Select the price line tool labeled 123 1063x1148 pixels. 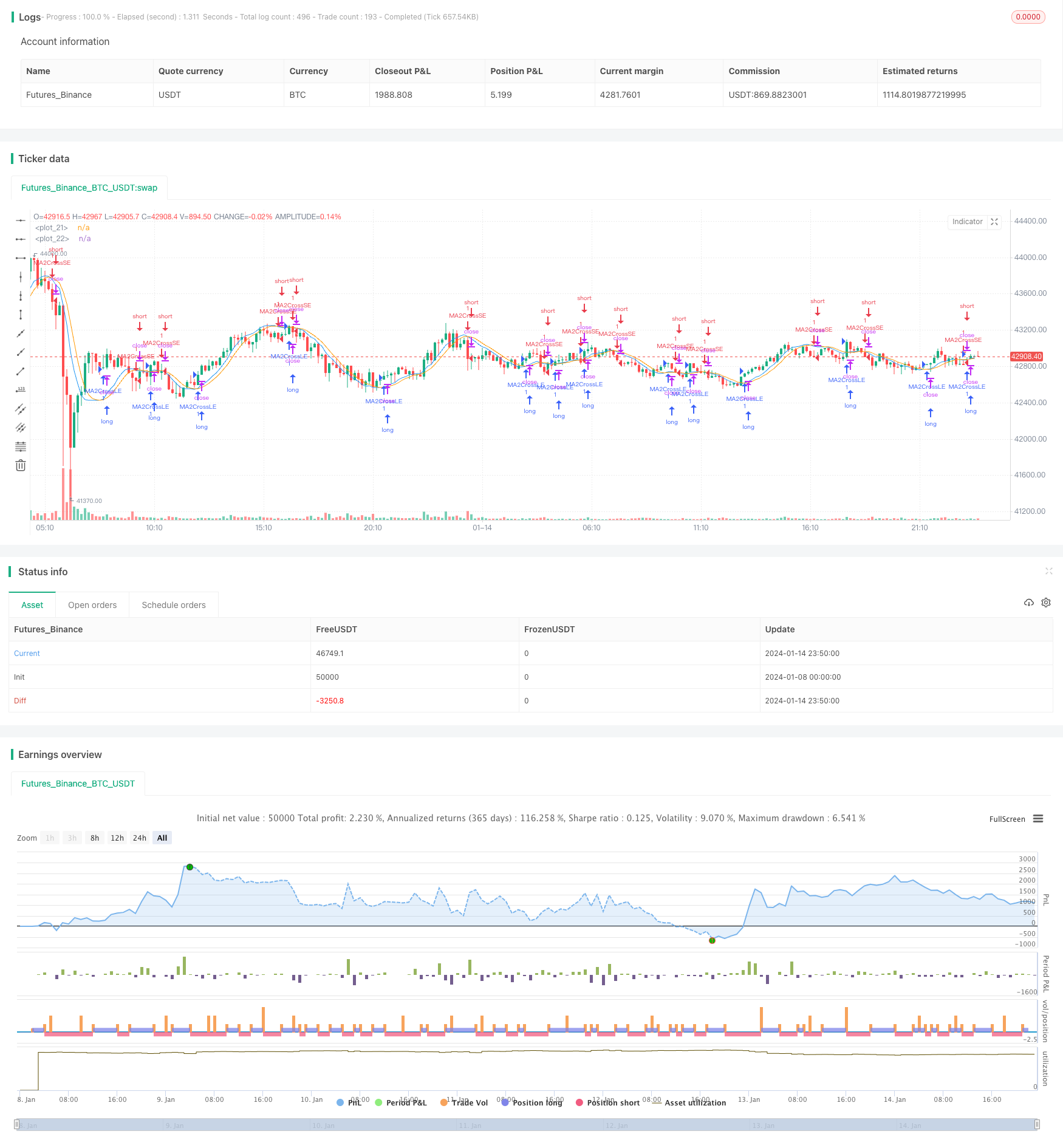21,389
